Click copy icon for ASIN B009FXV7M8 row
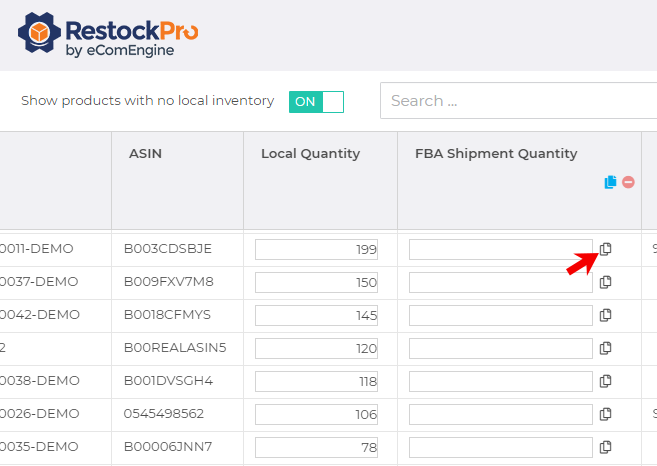 click(x=605, y=282)
